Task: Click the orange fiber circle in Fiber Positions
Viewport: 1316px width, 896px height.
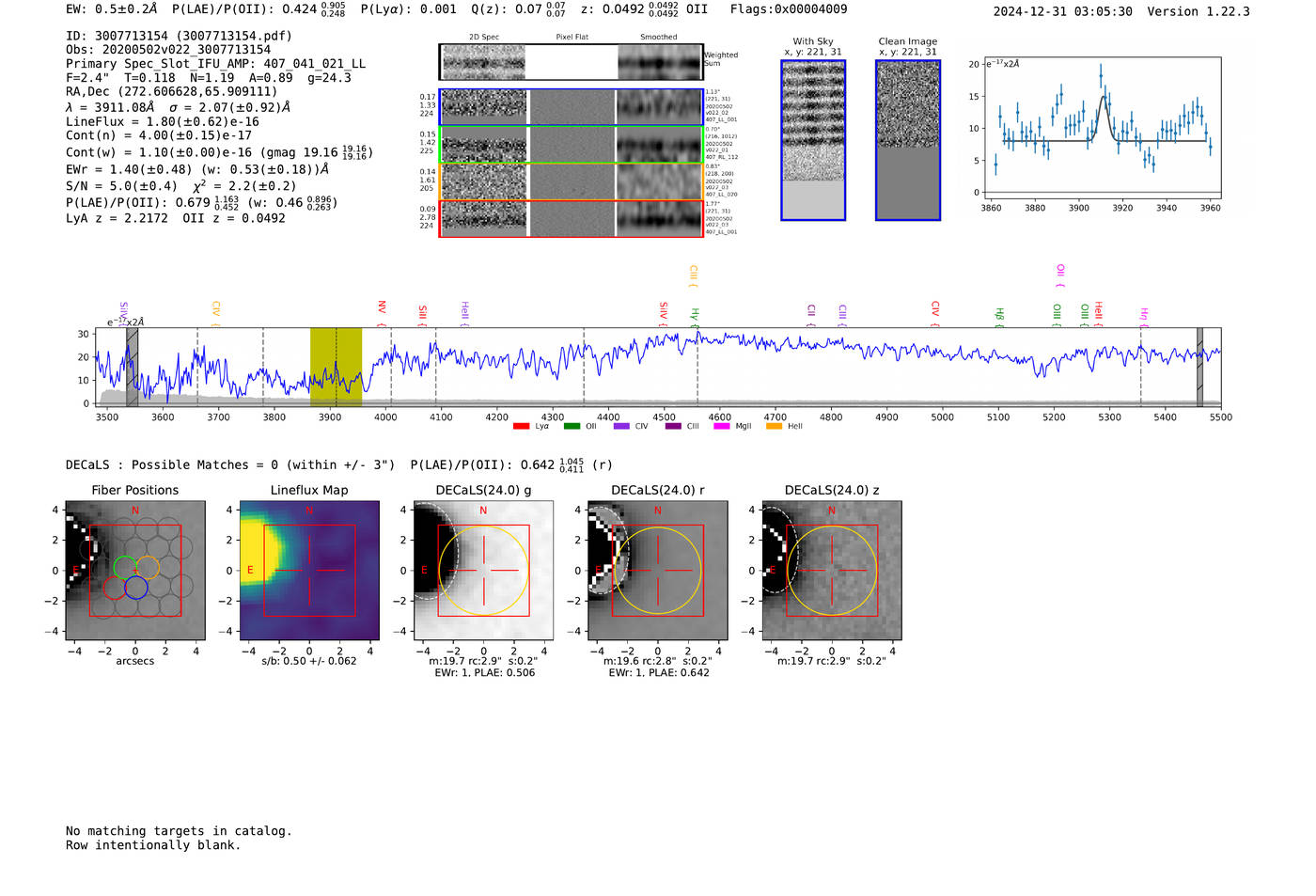Action: pyautogui.click(x=148, y=567)
